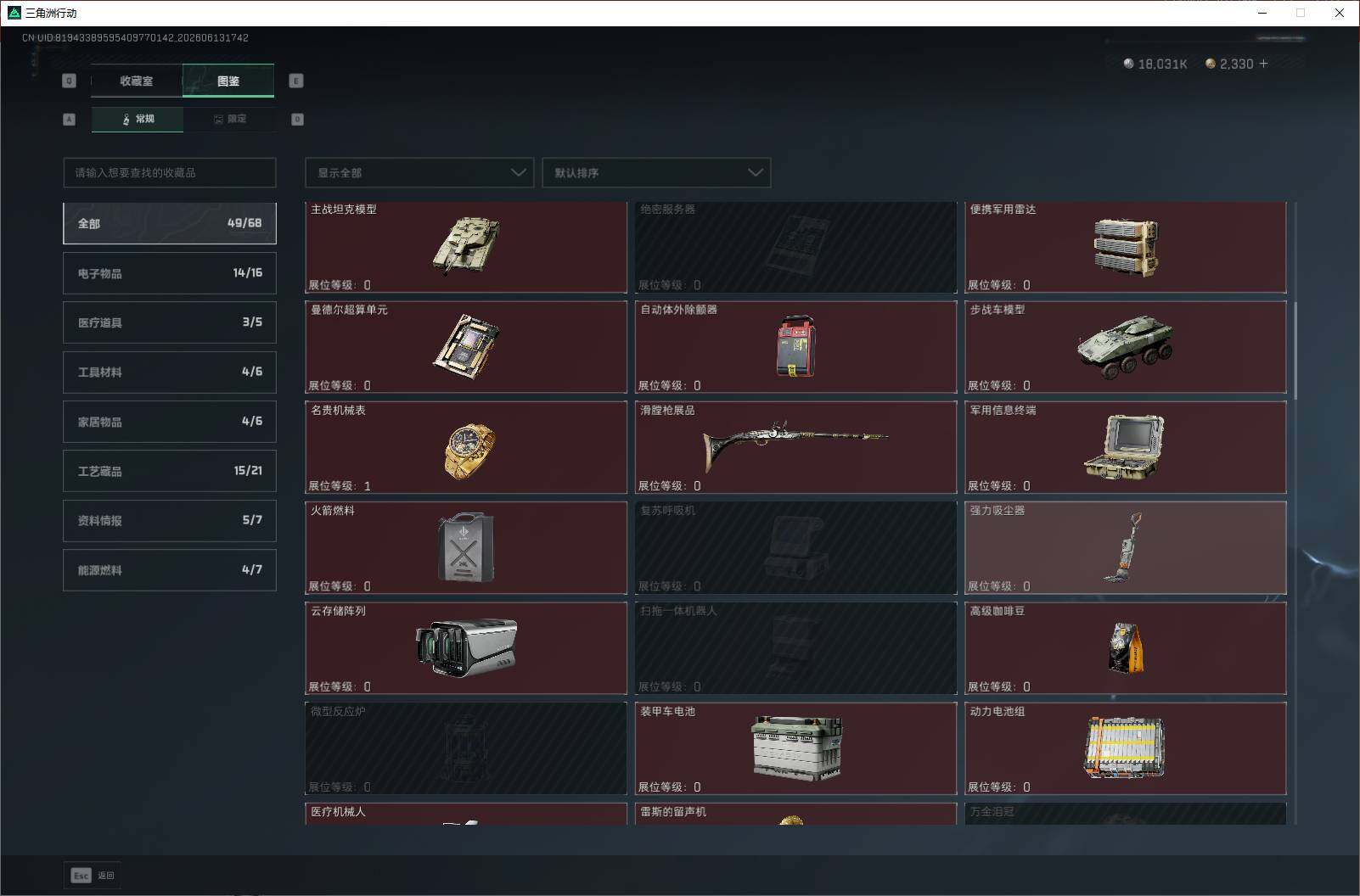Click the collection list vertical scrollbar
This screenshot has width=1360, height=896.
coord(1295,349)
